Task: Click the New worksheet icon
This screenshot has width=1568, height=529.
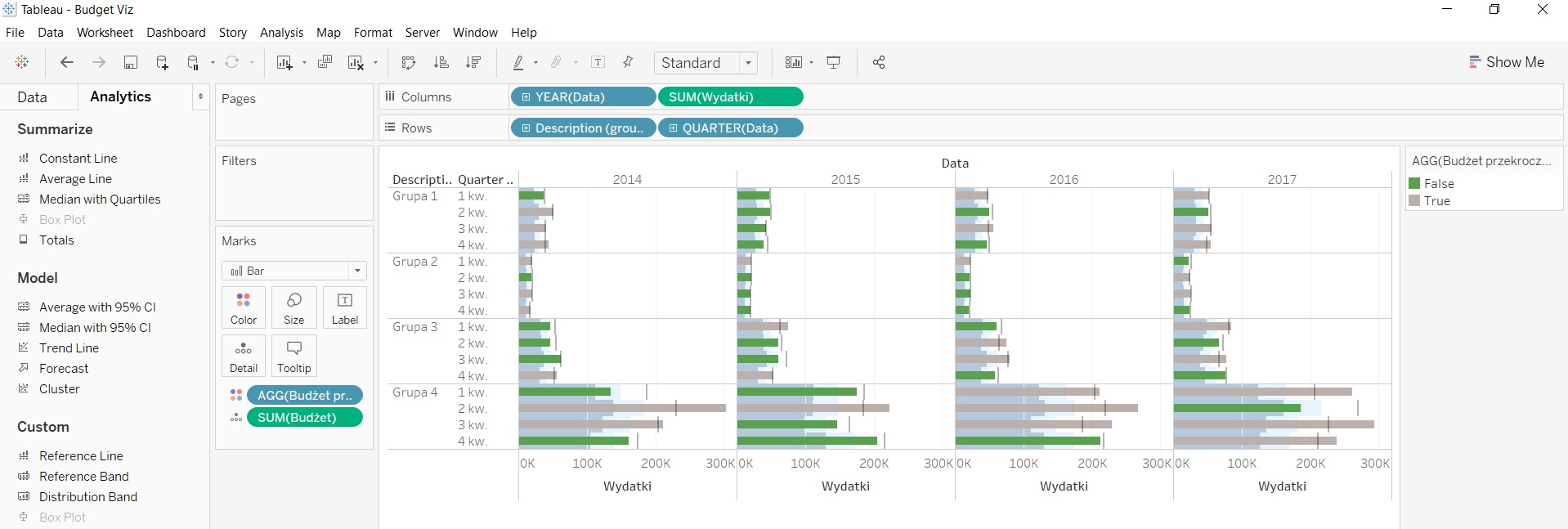Action: click(284, 63)
